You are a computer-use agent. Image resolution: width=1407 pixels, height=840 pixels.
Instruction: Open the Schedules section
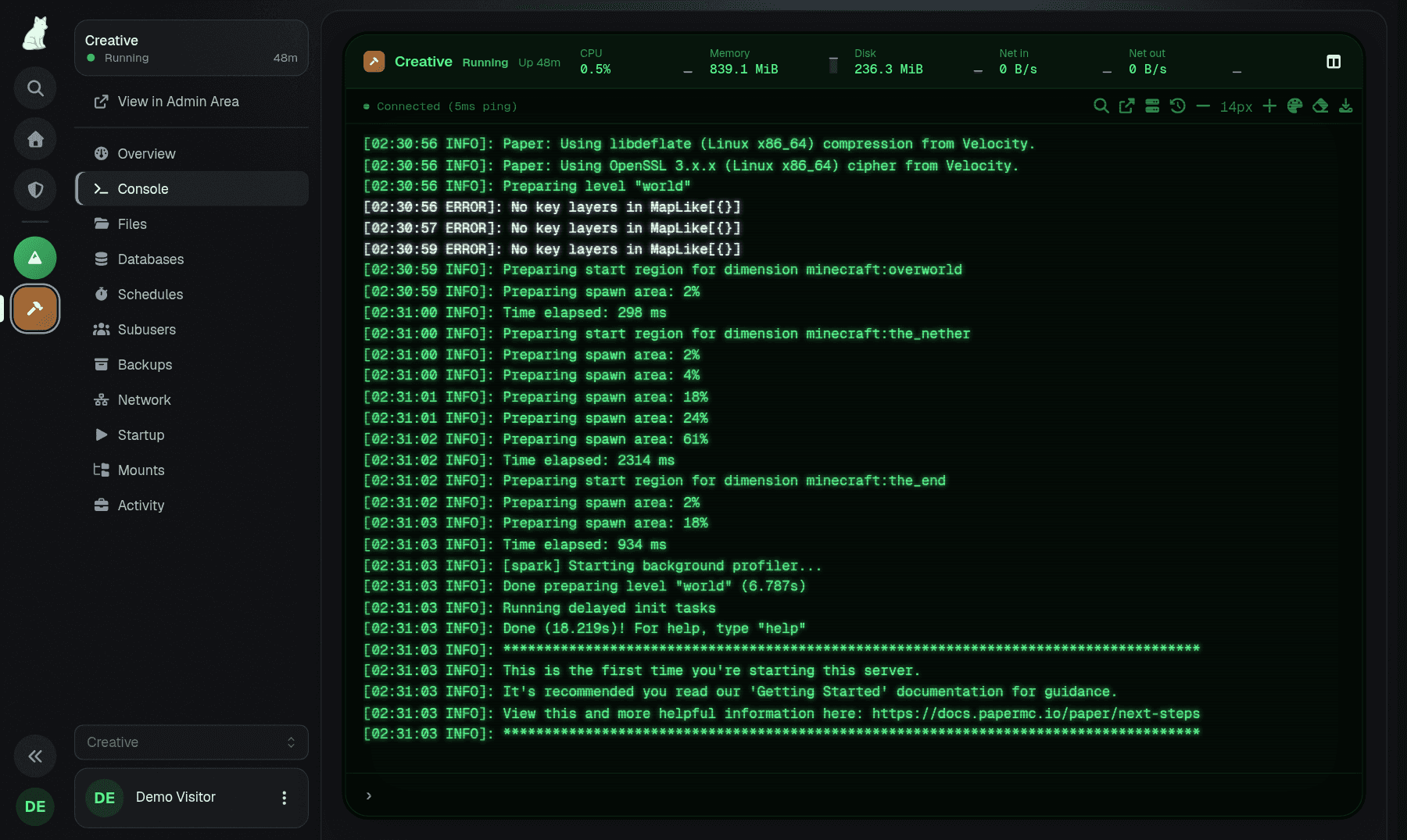(x=192, y=295)
